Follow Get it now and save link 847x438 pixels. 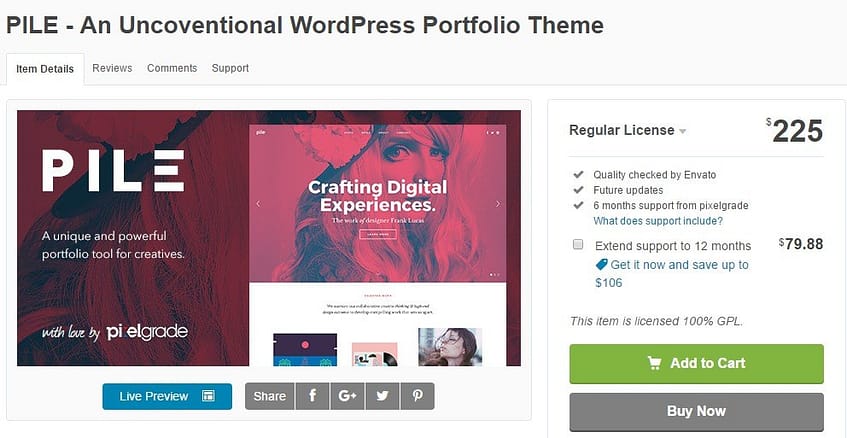point(679,265)
